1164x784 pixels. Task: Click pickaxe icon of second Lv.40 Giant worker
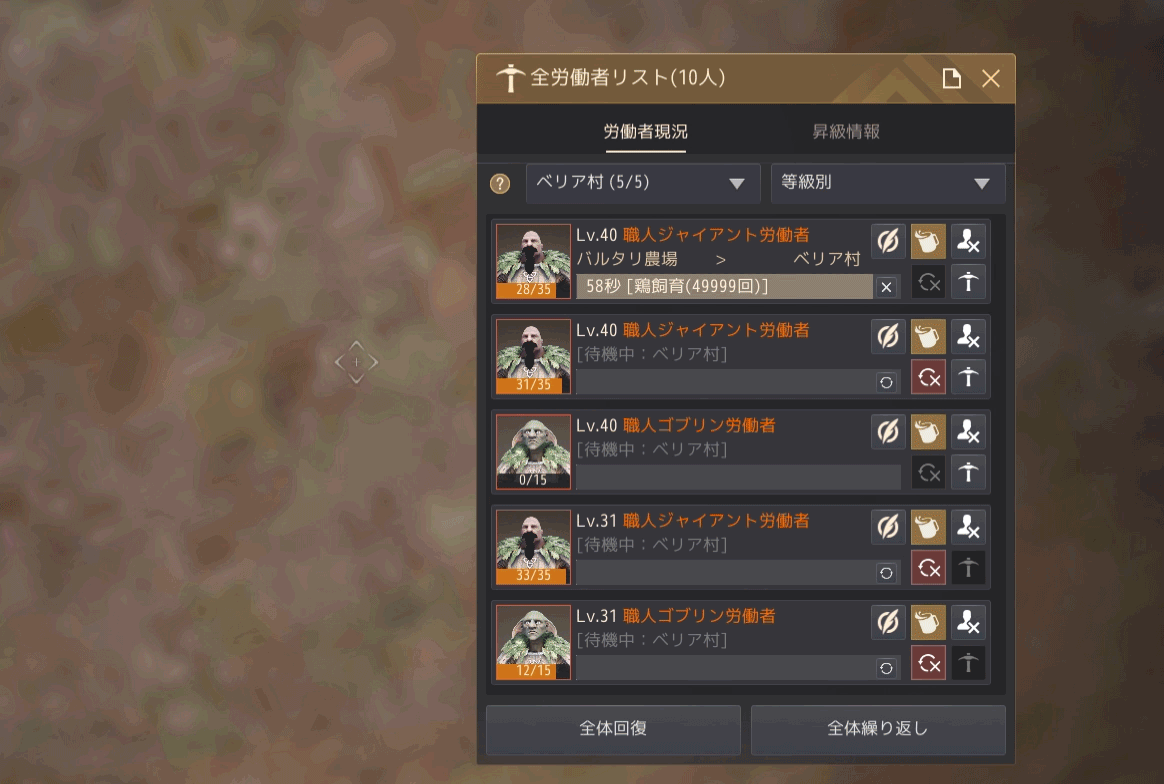coord(968,377)
